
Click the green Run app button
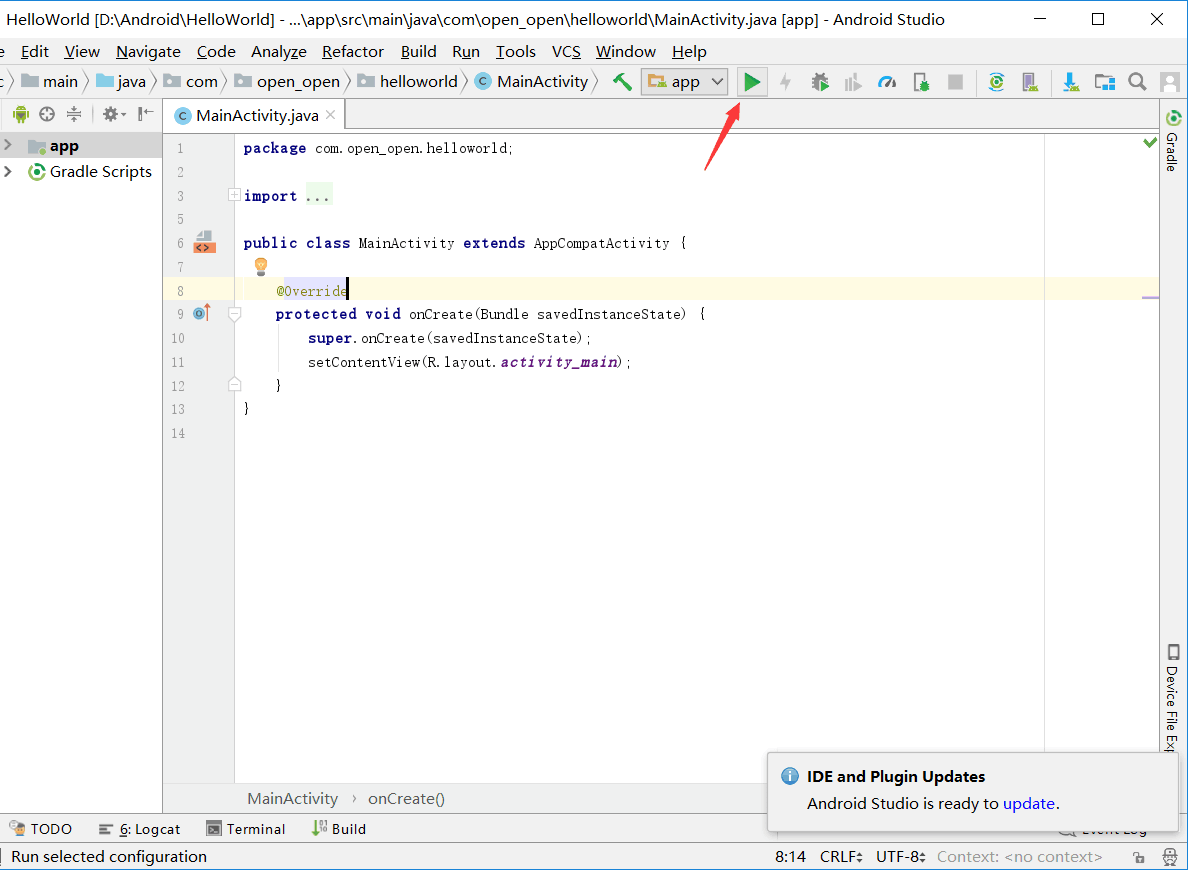coord(752,82)
